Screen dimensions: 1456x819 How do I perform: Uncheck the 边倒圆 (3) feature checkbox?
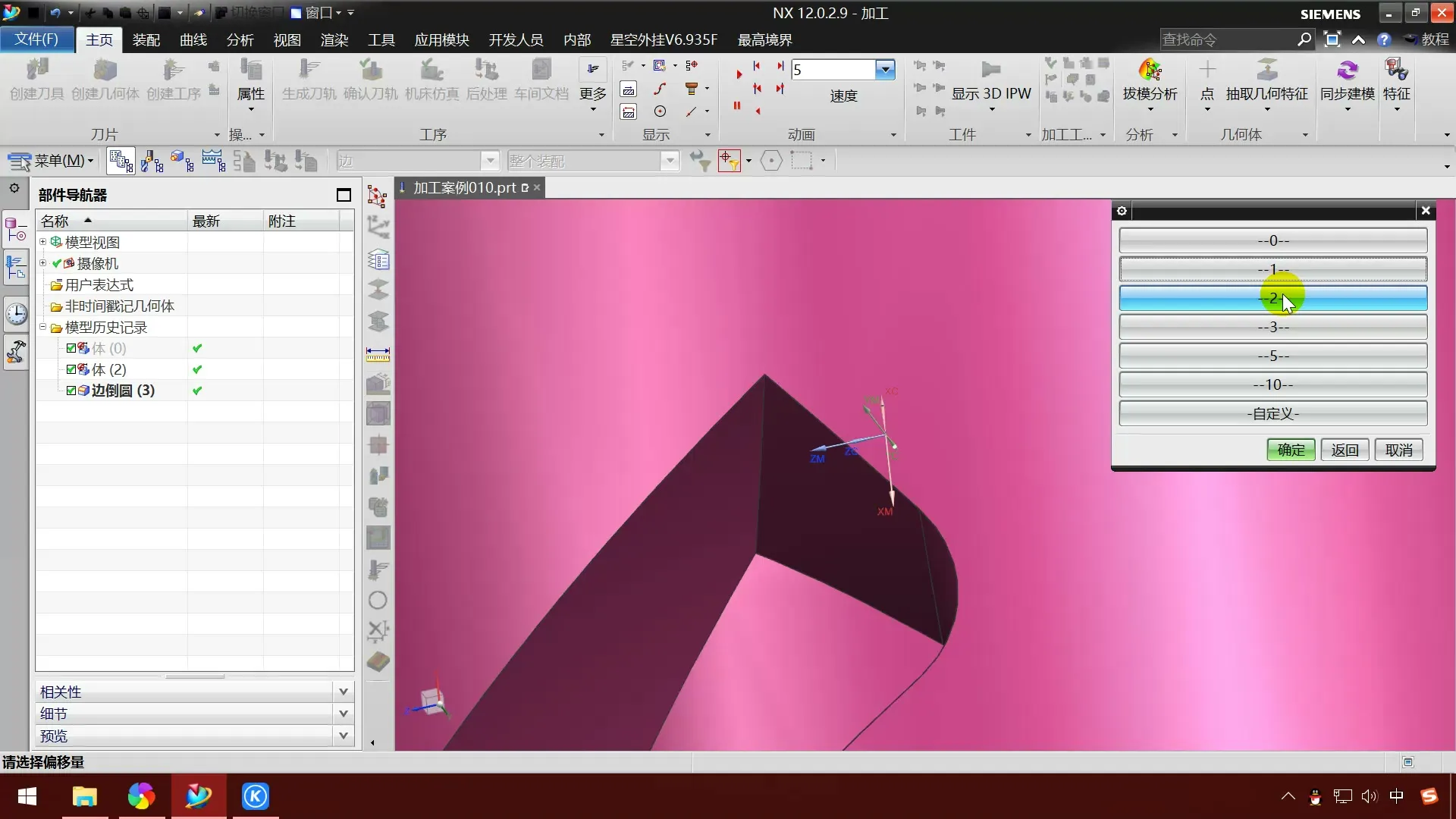click(x=71, y=391)
